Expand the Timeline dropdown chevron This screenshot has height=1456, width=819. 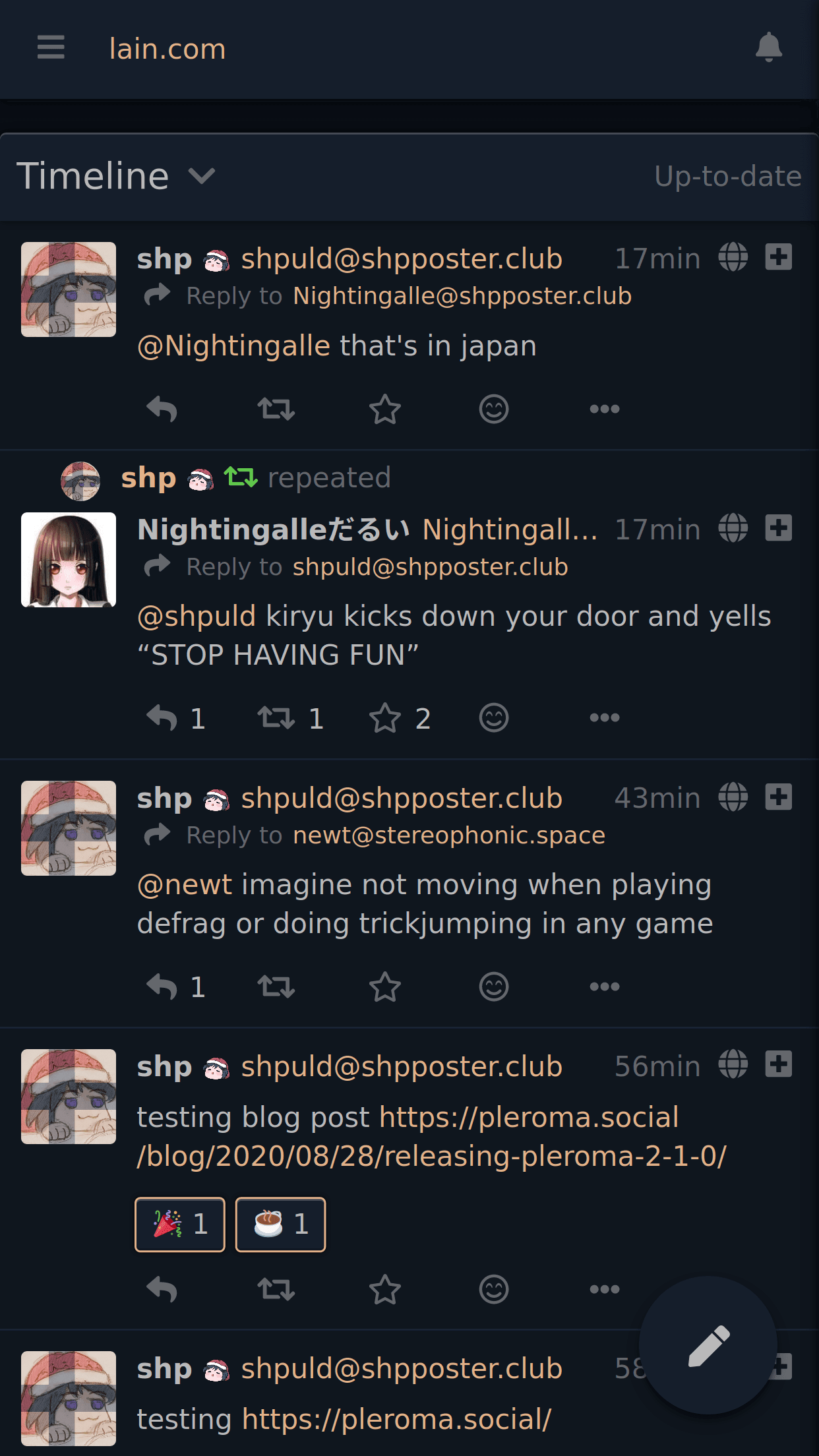(202, 176)
